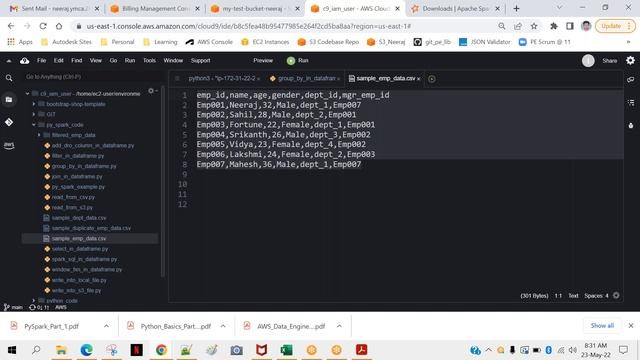
Task: Click the git sync status icon
Action: pos(32,307)
